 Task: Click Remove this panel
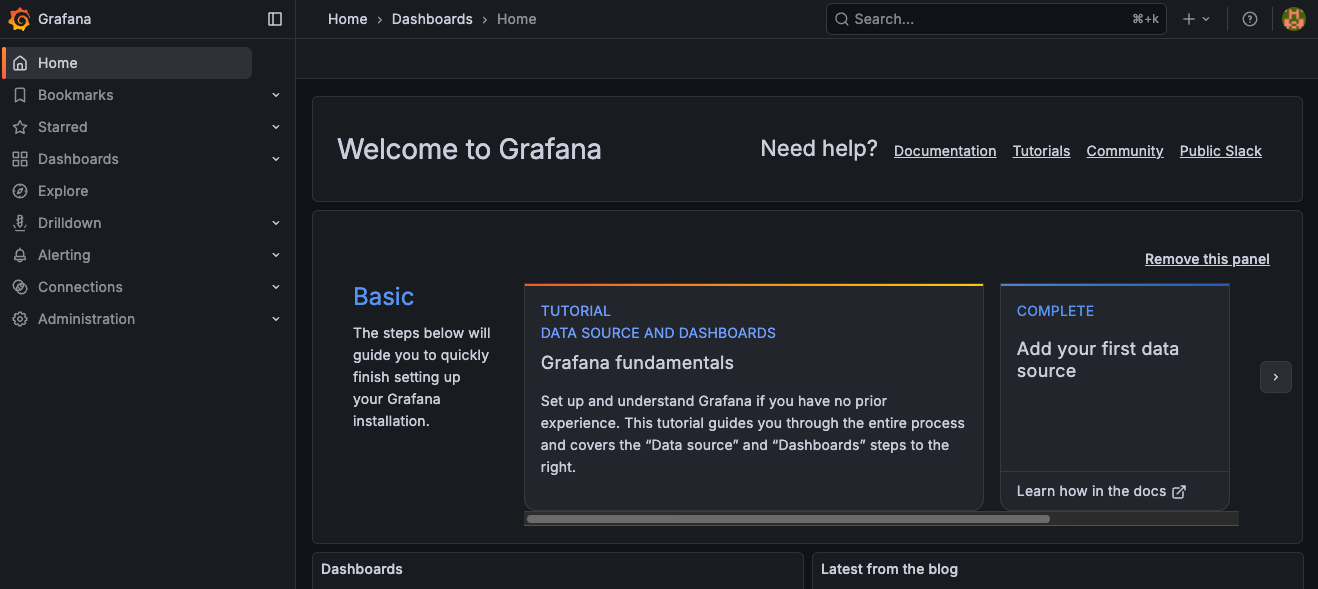(x=1206, y=258)
